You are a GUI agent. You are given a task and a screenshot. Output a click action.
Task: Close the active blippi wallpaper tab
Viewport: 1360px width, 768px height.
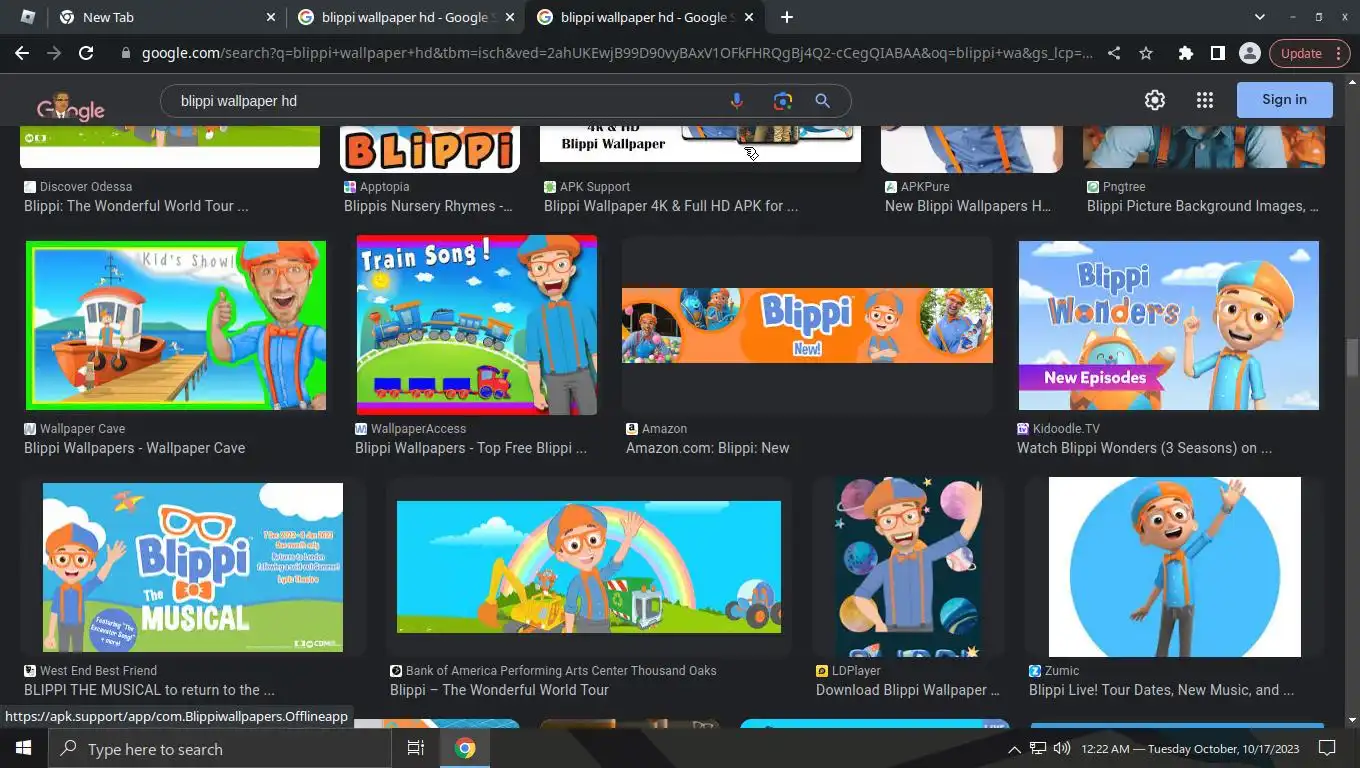tap(750, 17)
